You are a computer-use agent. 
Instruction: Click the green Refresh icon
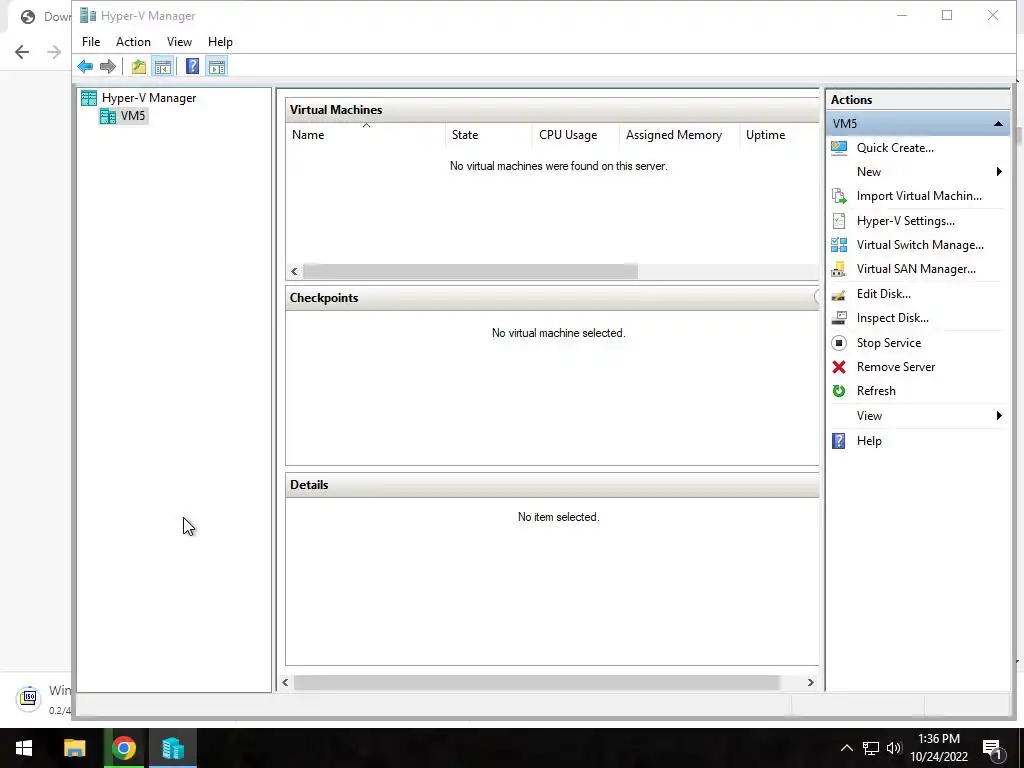(x=839, y=391)
